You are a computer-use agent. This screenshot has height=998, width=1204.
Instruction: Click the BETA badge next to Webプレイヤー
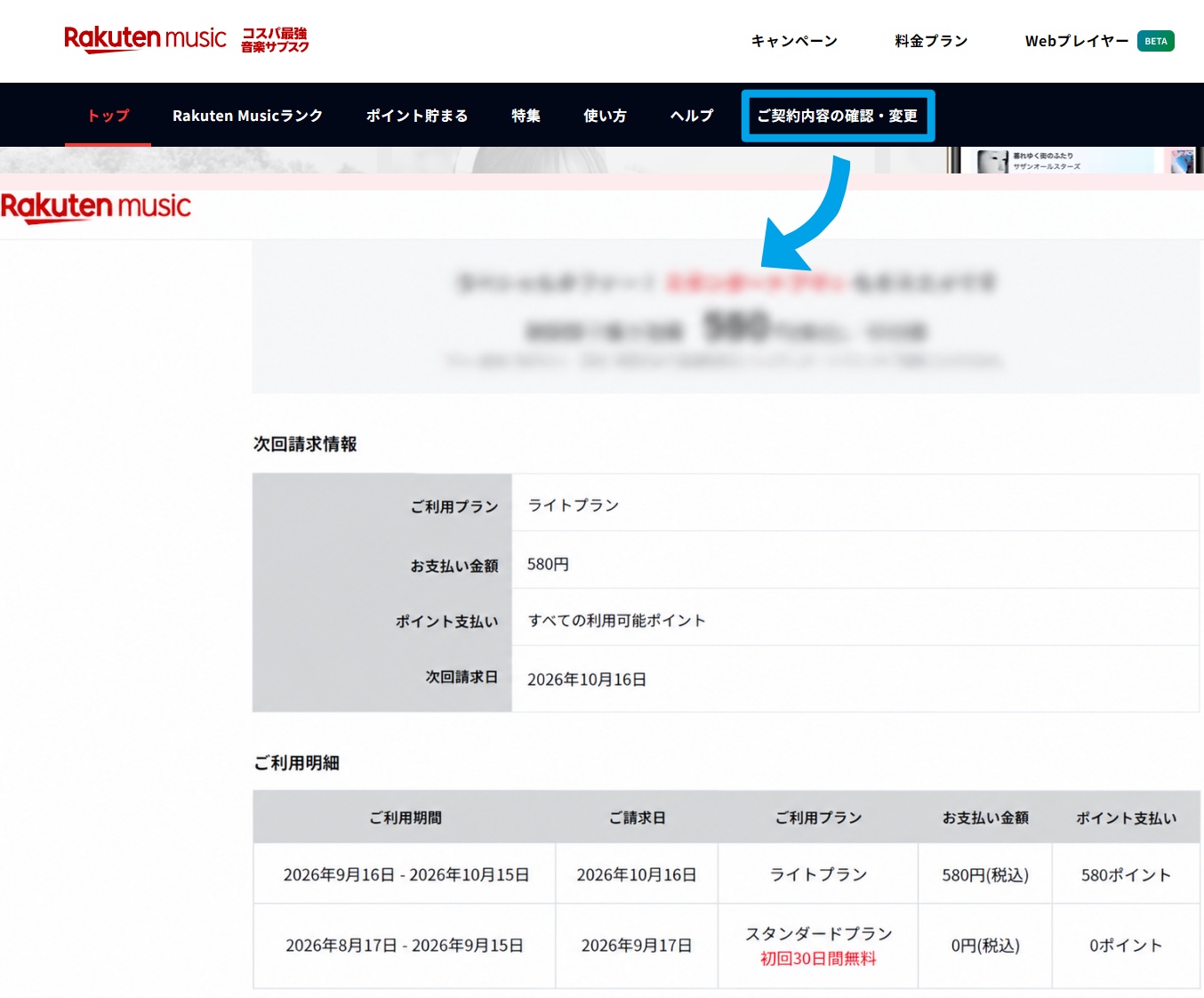click(1156, 41)
